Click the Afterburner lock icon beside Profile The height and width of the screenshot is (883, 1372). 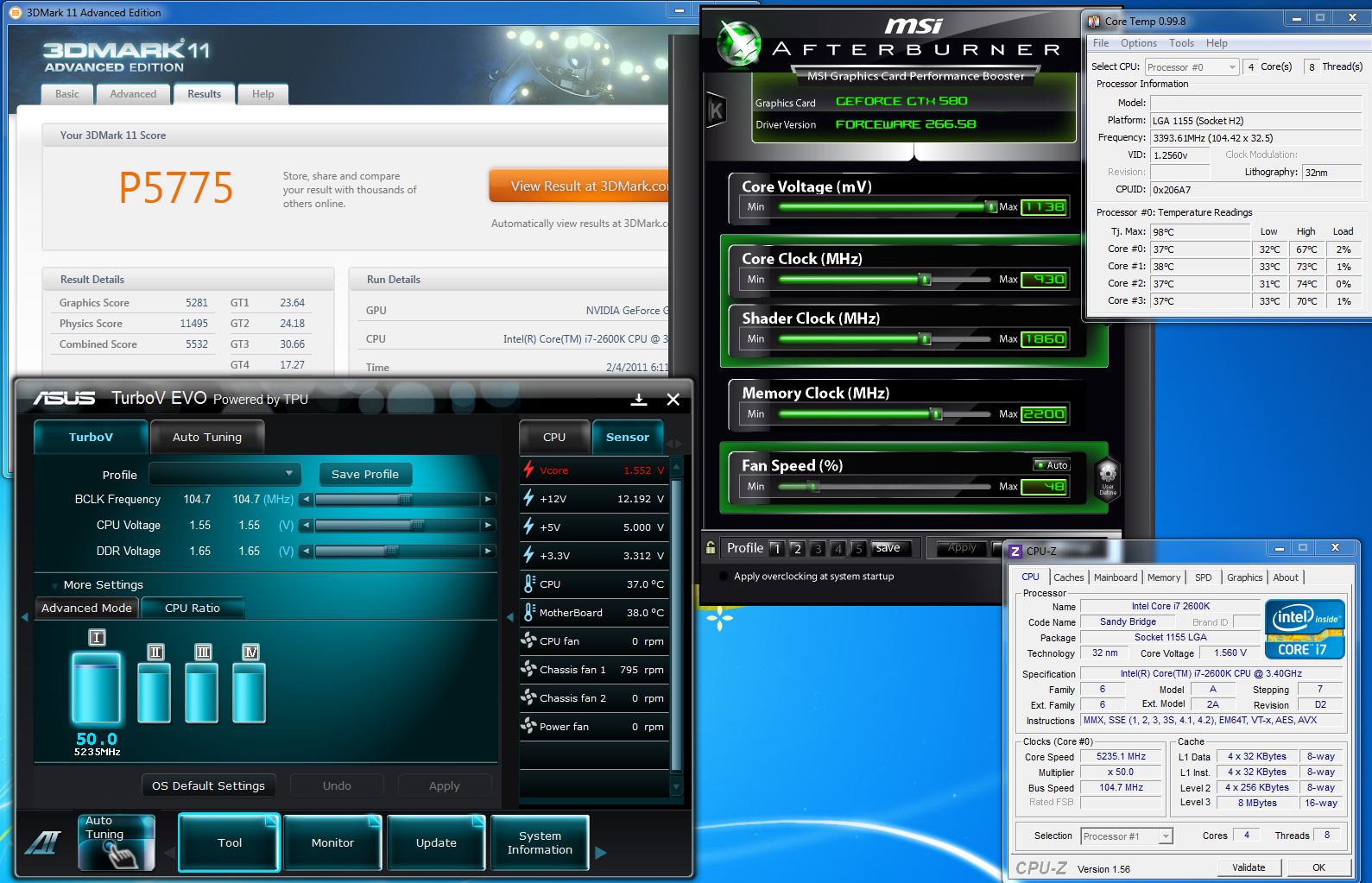click(711, 547)
